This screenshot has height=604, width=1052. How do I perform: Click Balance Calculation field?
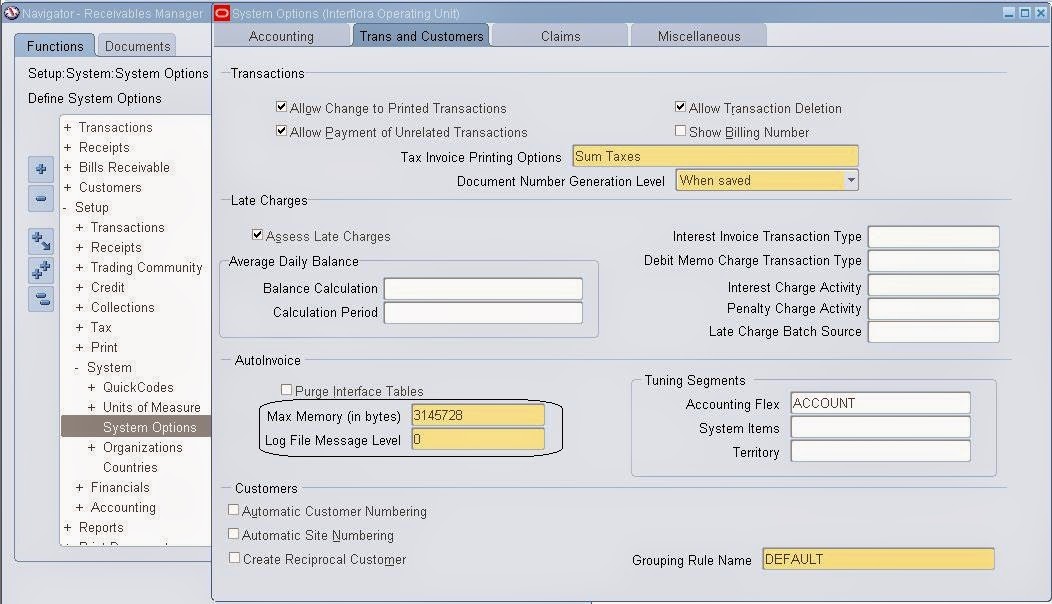click(x=483, y=289)
